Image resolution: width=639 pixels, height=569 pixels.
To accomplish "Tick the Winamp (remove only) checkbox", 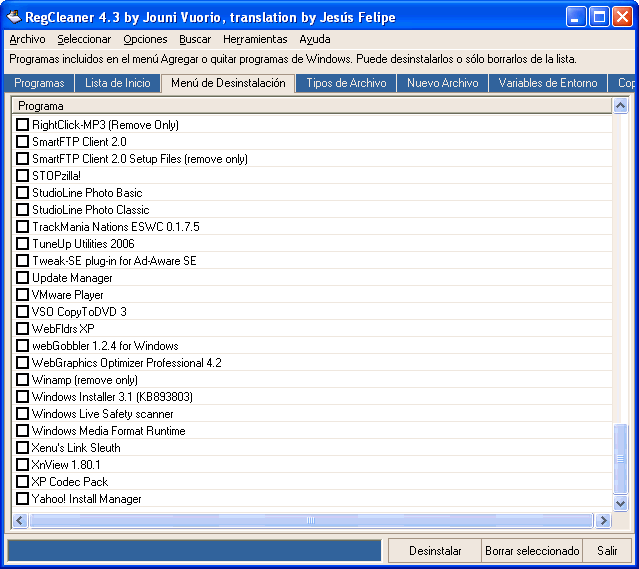I will coord(22,380).
